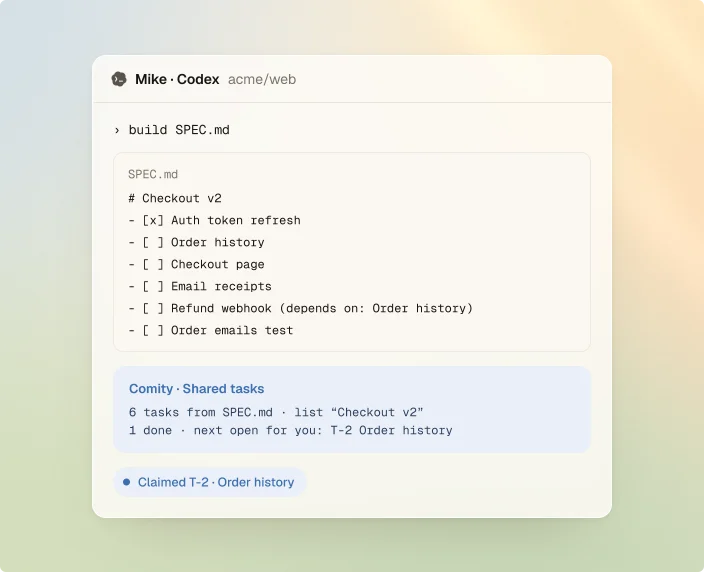
Task: Click the Checkout page task text
Action: click(x=218, y=264)
